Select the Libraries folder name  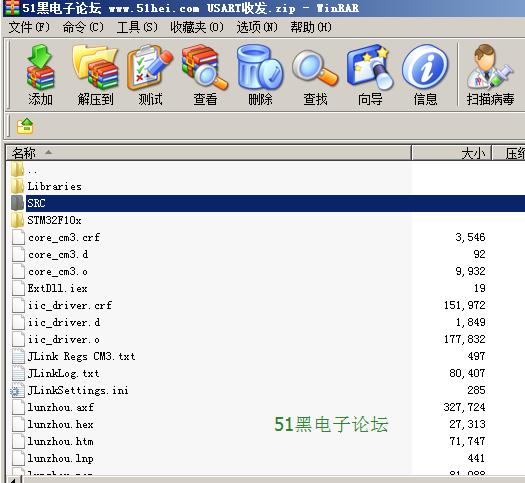pyautogui.click(x=55, y=186)
